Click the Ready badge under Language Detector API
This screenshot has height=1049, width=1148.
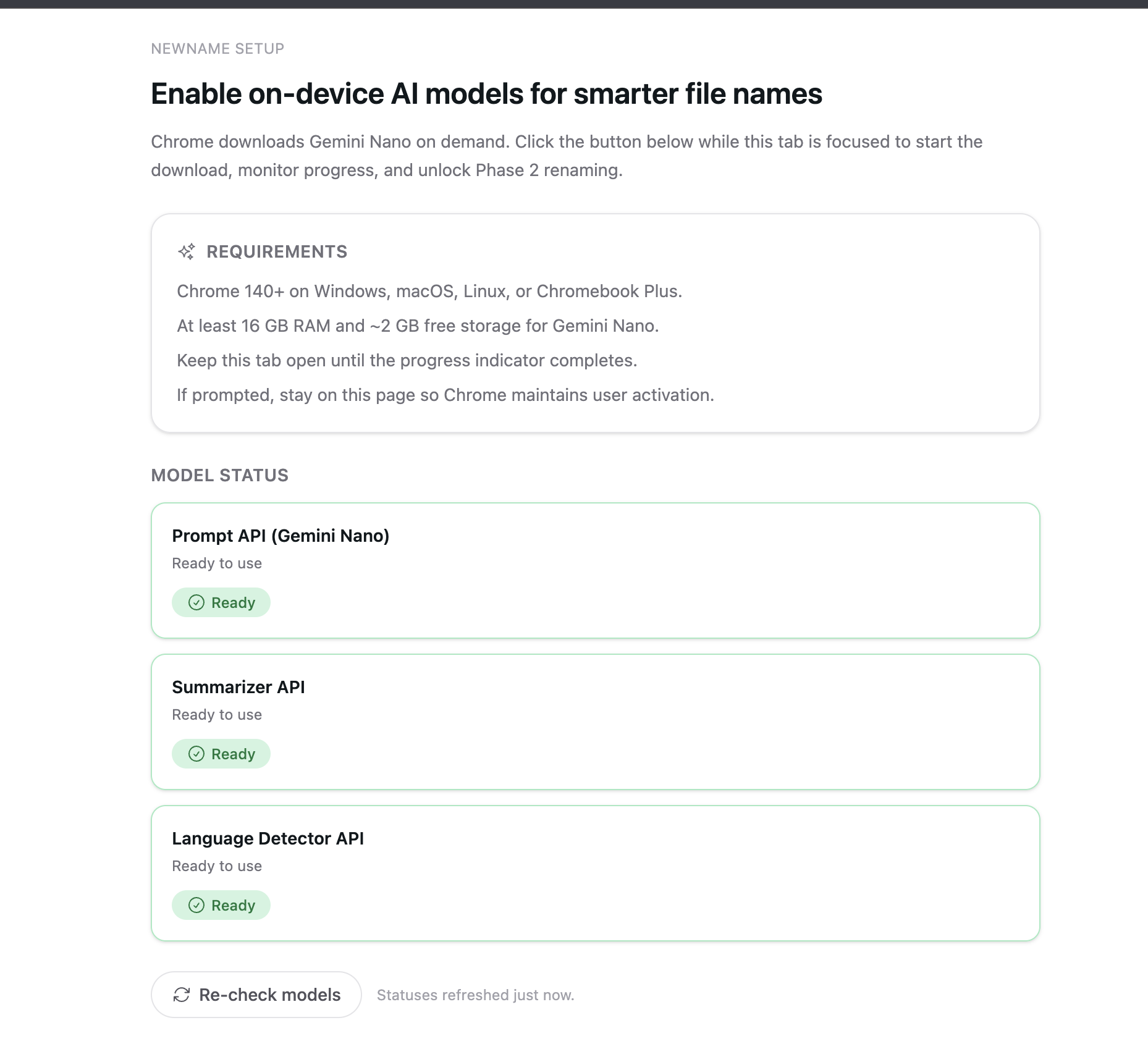click(x=221, y=905)
